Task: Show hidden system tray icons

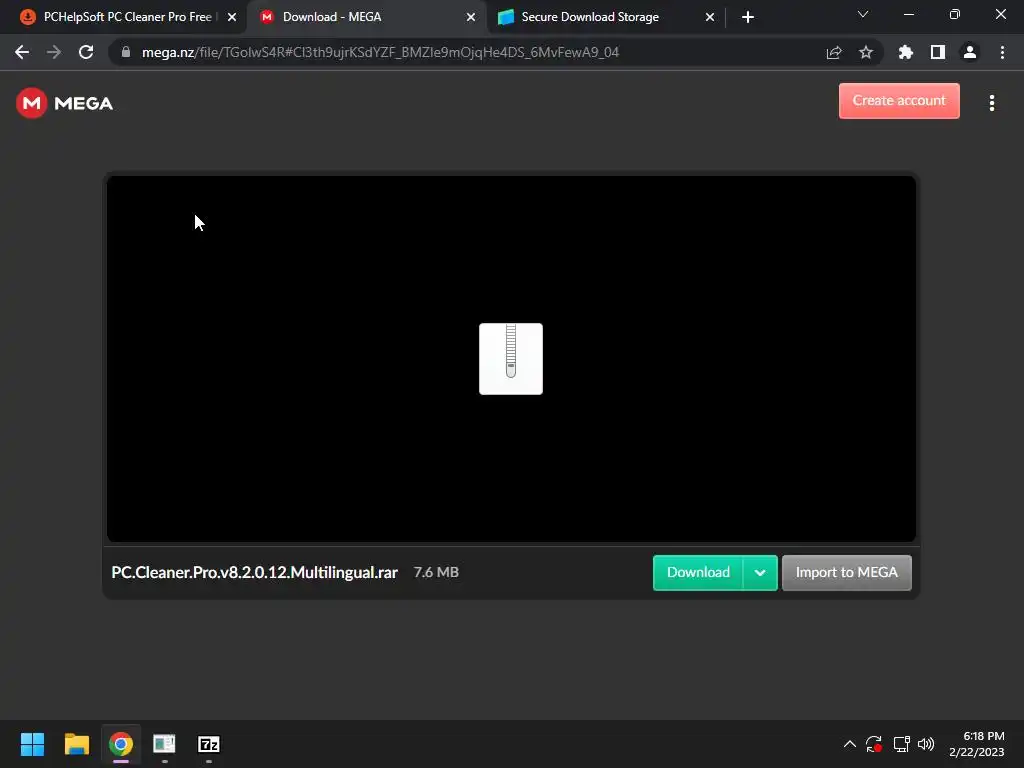Action: pos(850,744)
